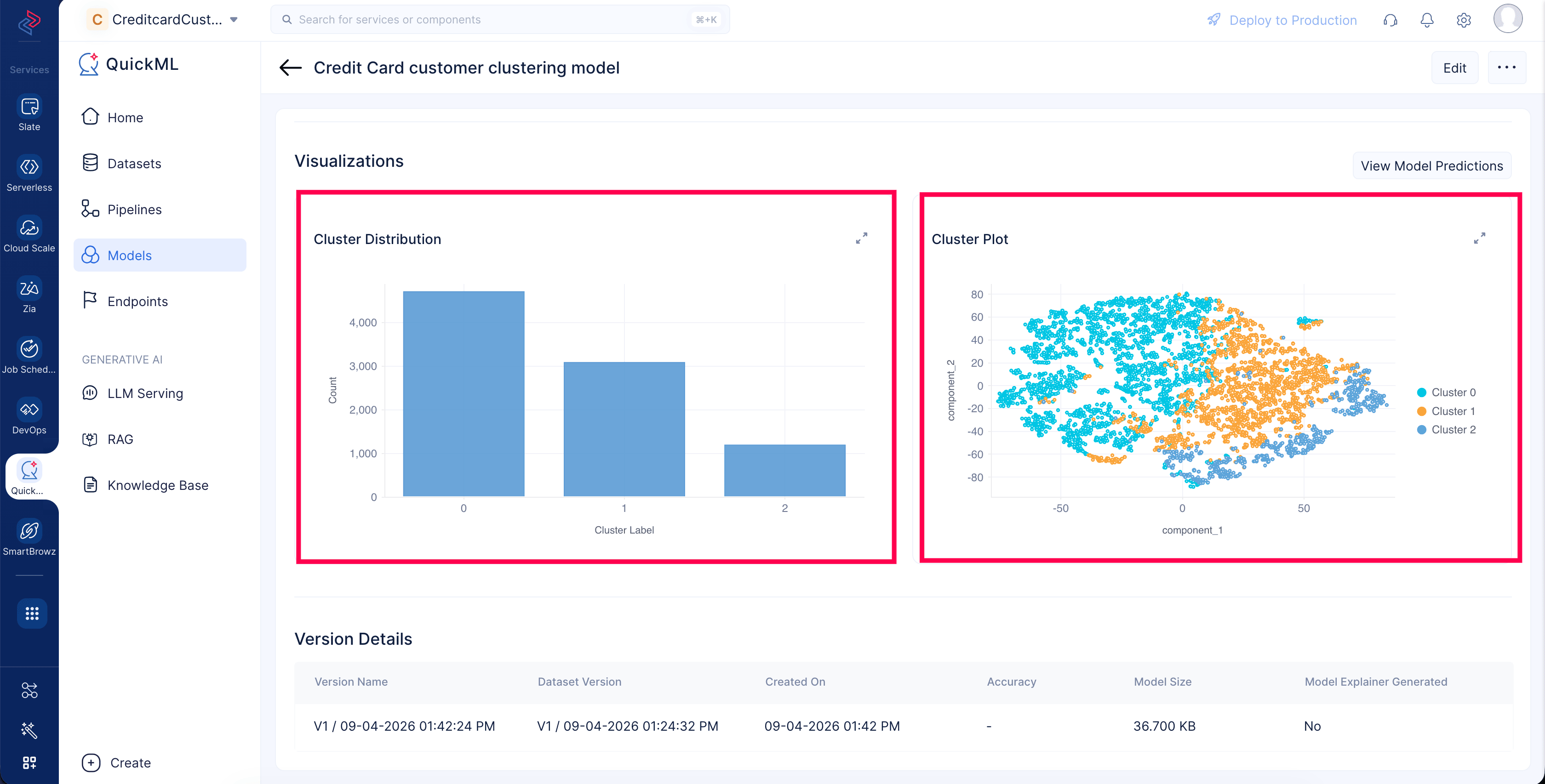Viewport: 1545px width, 784px height.
Task: Click the support headset icon
Action: tap(1390, 20)
